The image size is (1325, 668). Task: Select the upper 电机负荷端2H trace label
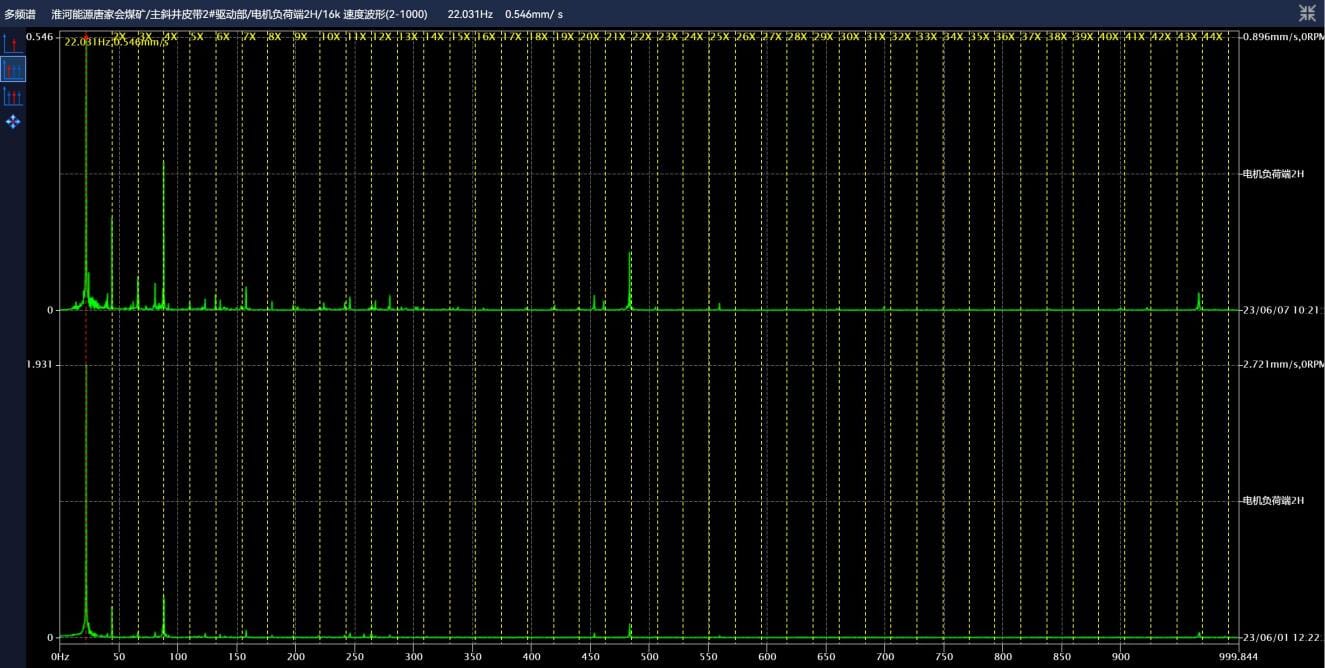tap(1273, 174)
